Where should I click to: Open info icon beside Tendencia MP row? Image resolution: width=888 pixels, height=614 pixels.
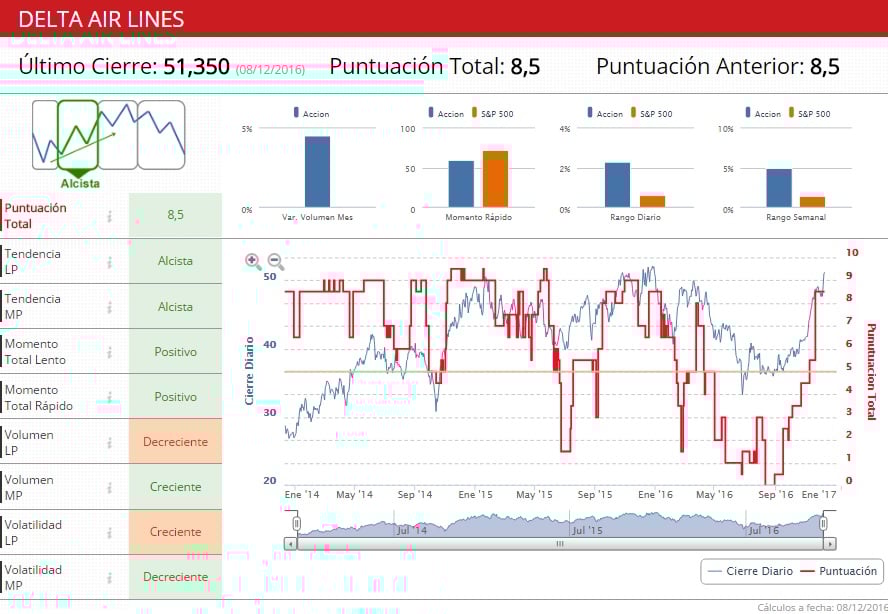(110, 307)
